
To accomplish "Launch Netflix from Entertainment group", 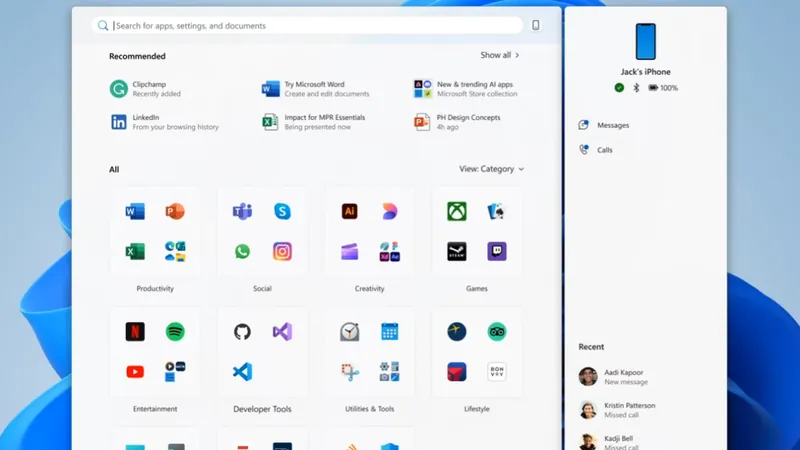I will [x=135, y=332].
